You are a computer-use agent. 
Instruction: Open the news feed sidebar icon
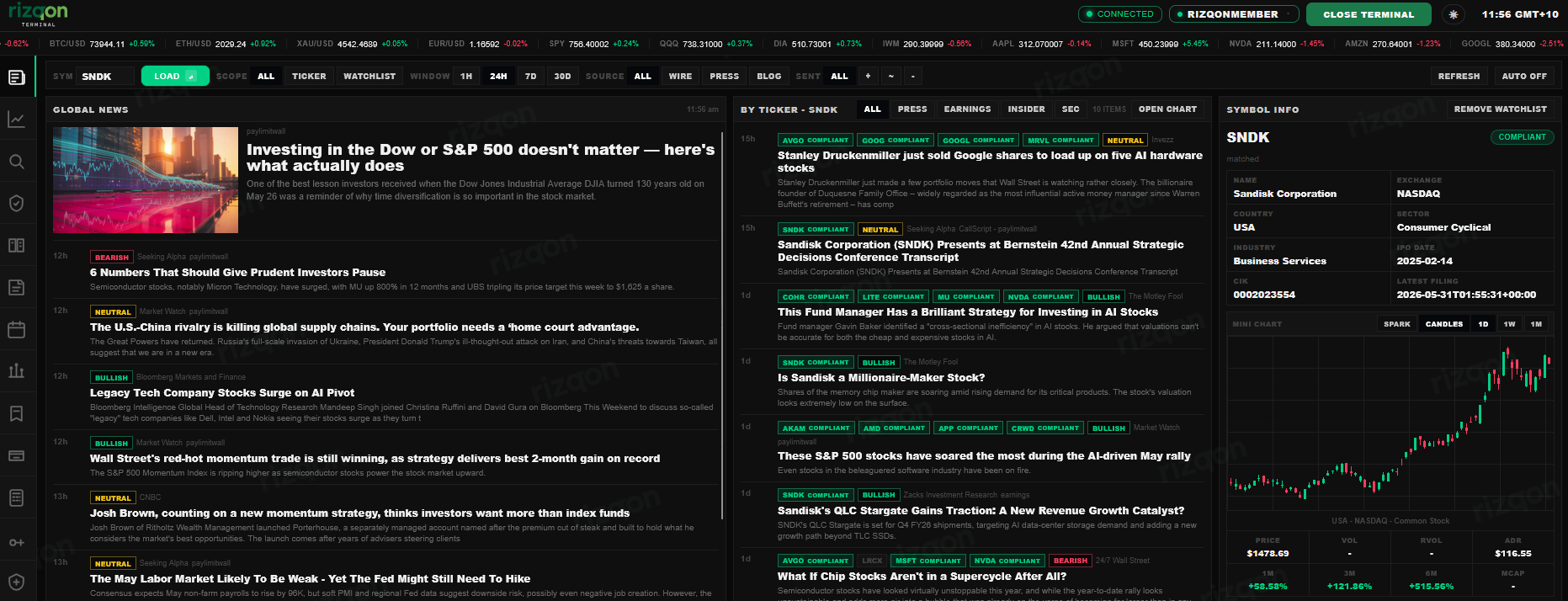[16, 77]
